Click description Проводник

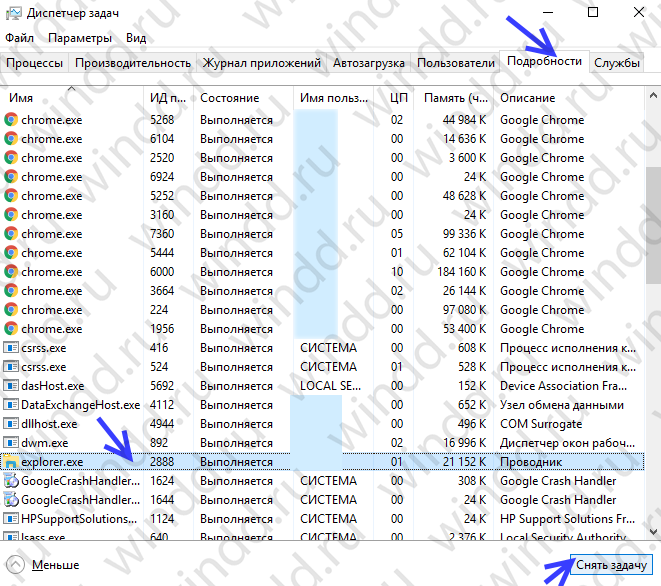[531, 462]
